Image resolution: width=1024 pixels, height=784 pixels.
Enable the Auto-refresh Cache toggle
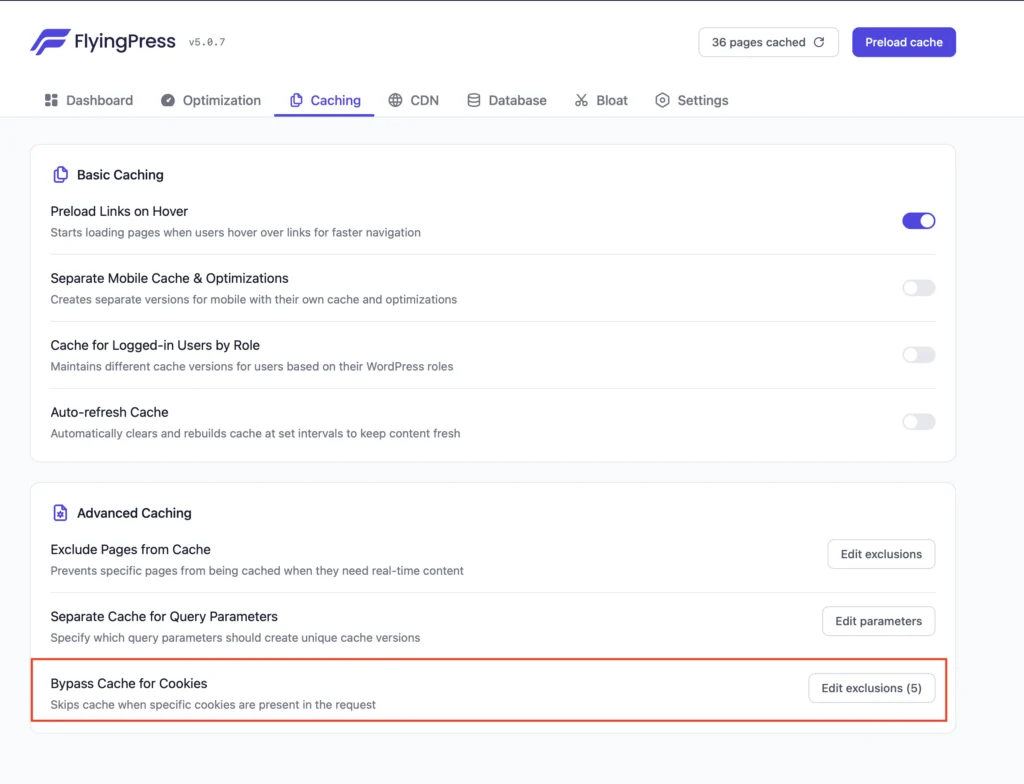[919, 421]
